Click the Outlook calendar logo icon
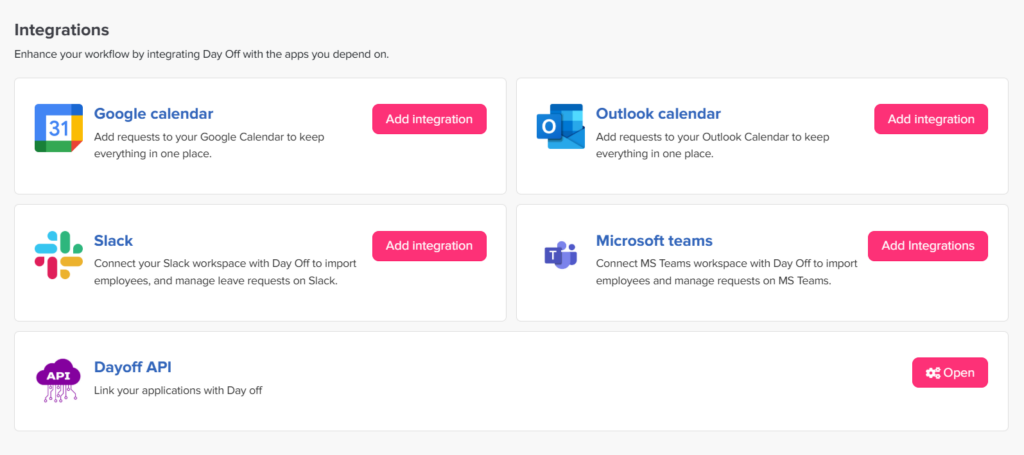 point(560,127)
